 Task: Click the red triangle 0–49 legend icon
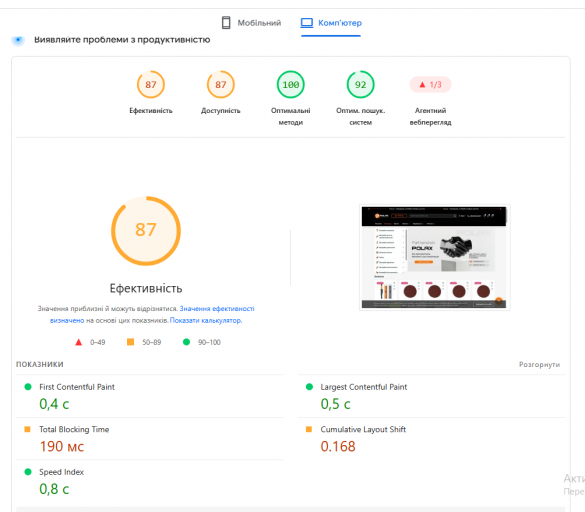(78, 342)
